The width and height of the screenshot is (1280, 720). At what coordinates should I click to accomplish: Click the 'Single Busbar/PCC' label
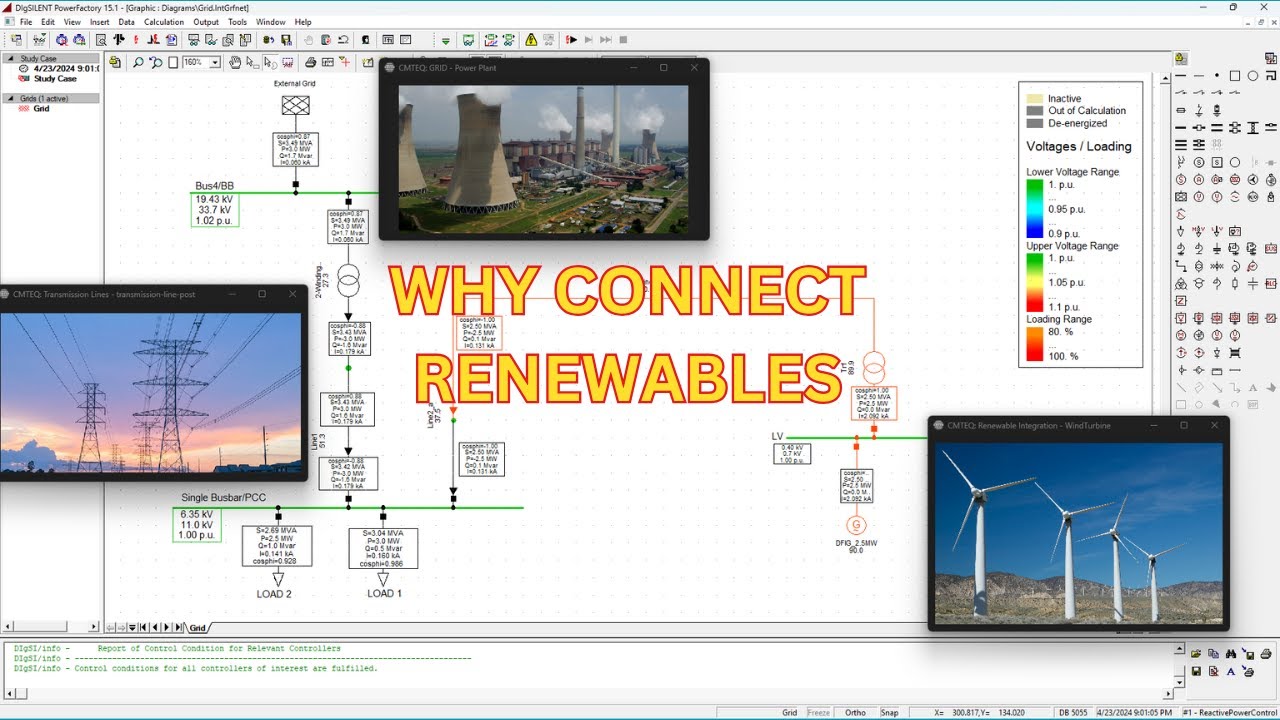pyautogui.click(x=223, y=497)
